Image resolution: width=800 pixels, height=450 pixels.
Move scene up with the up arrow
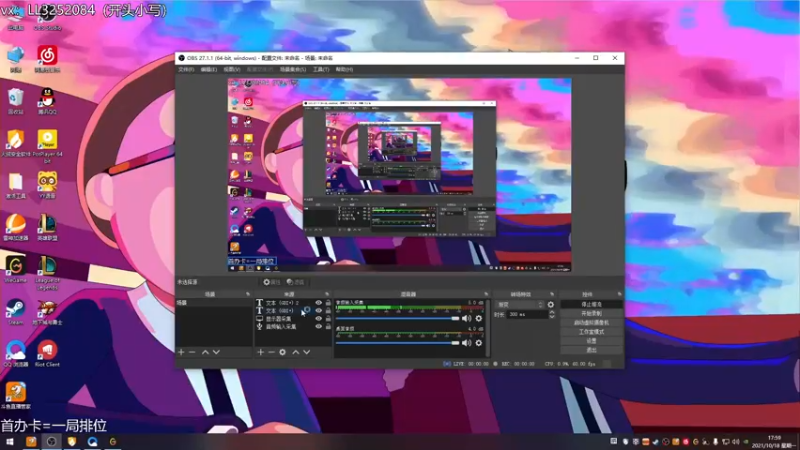point(205,352)
